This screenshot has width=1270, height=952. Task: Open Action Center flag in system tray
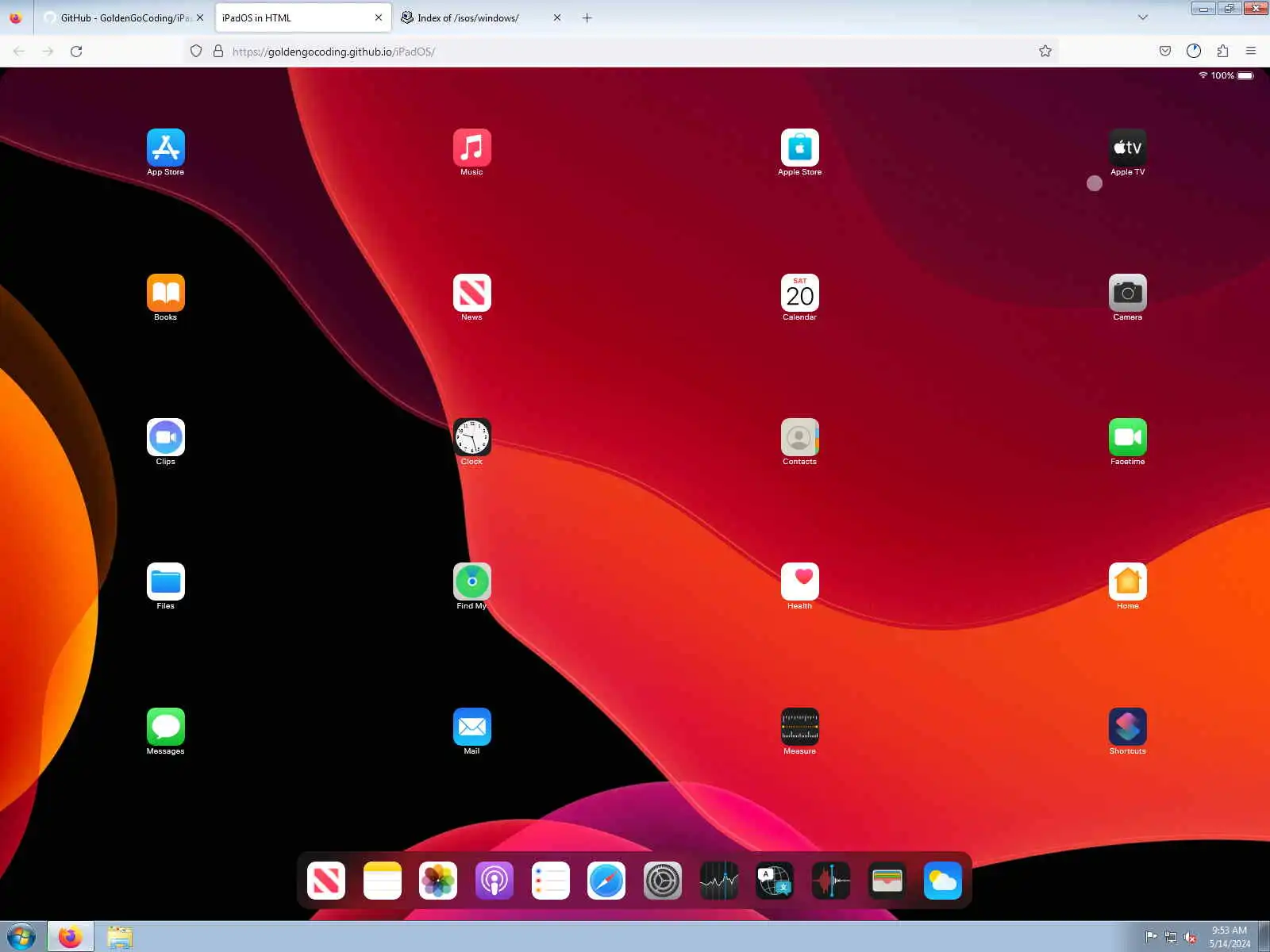(1151, 937)
